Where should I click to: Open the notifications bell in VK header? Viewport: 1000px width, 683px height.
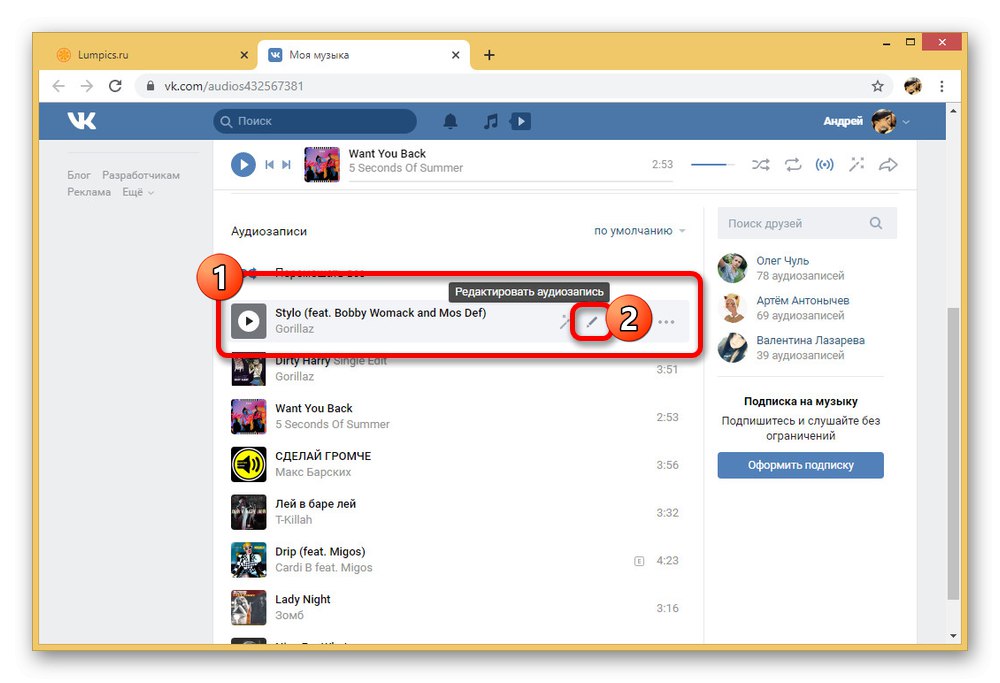(450, 121)
